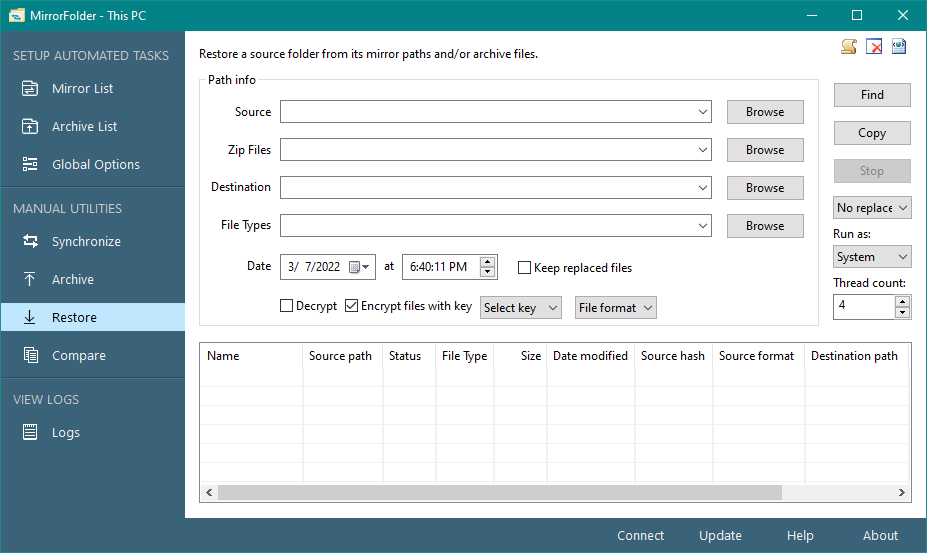Open the Logs view
Viewport: 927px width, 553px height.
[93, 432]
